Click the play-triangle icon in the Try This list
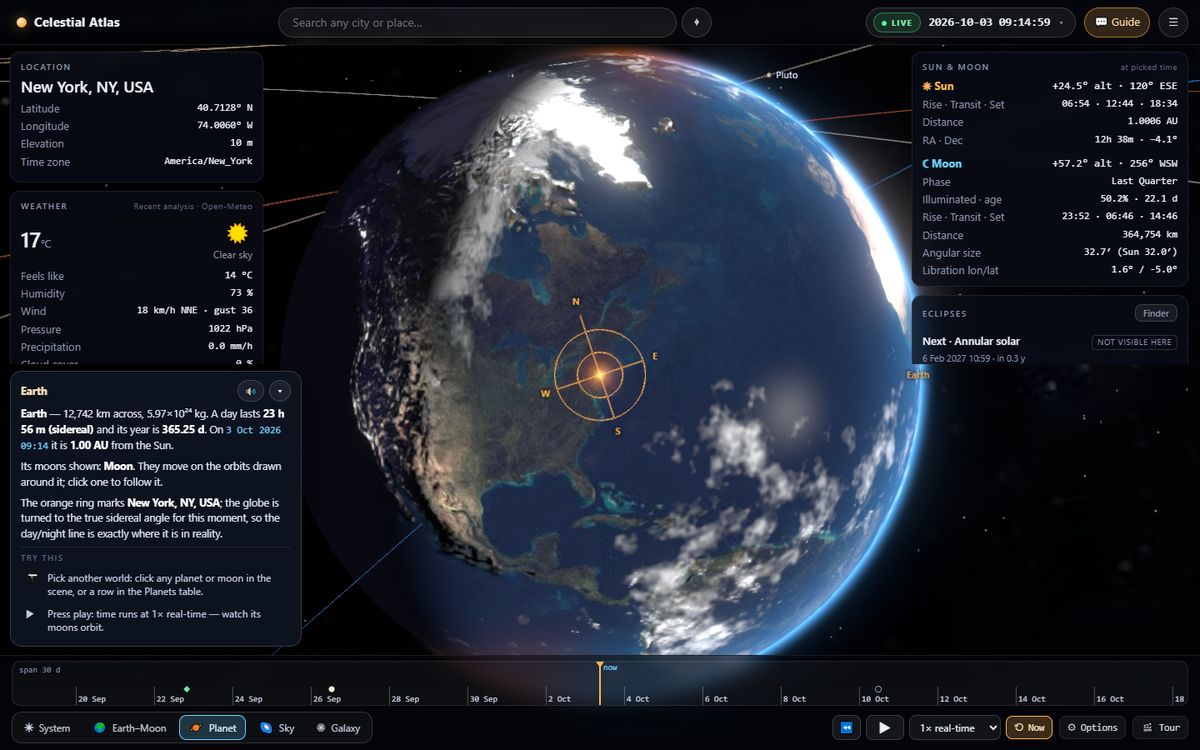The image size is (1200, 750). (30, 614)
